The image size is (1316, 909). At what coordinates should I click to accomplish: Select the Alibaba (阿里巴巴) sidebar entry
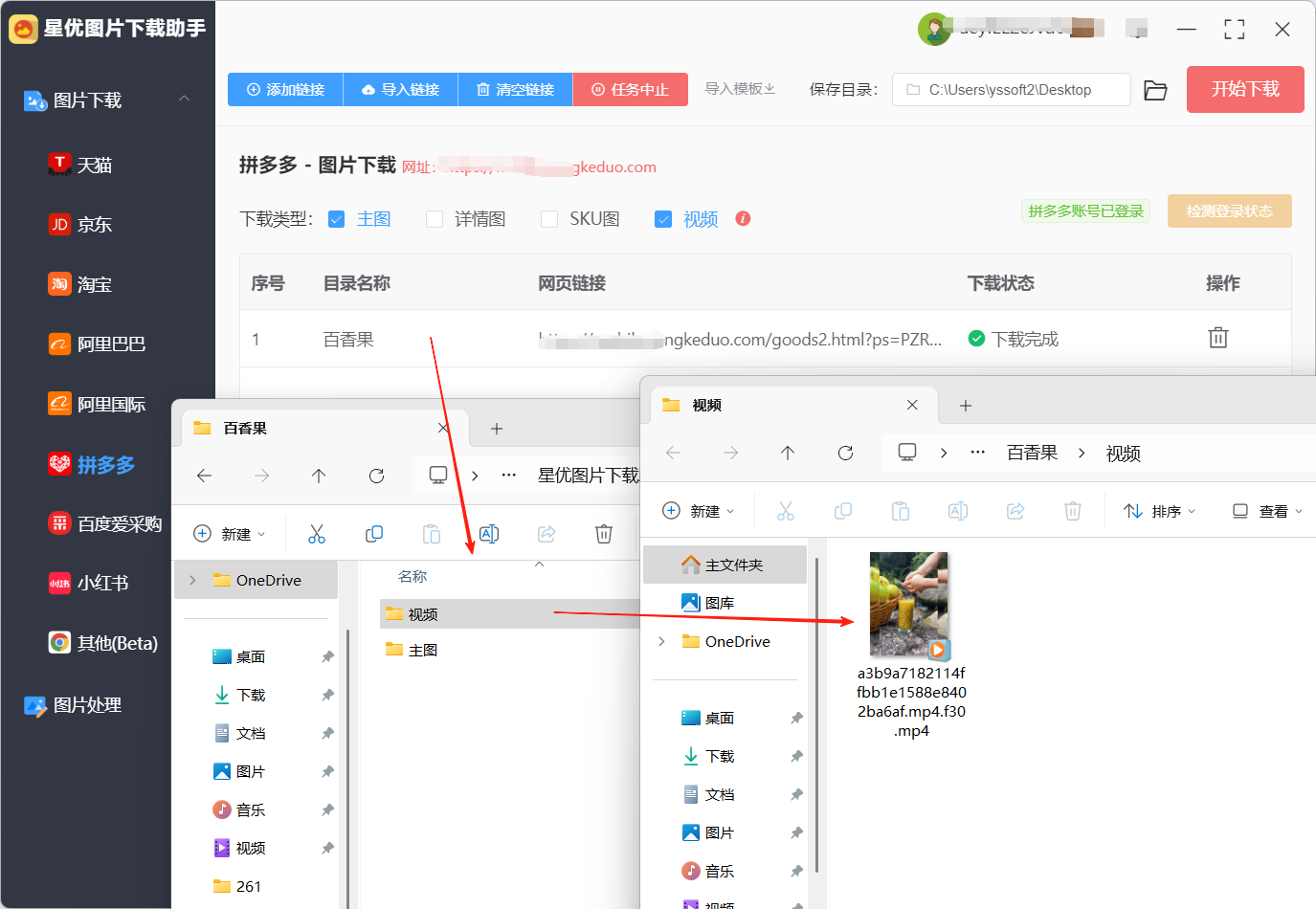pos(97,344)
